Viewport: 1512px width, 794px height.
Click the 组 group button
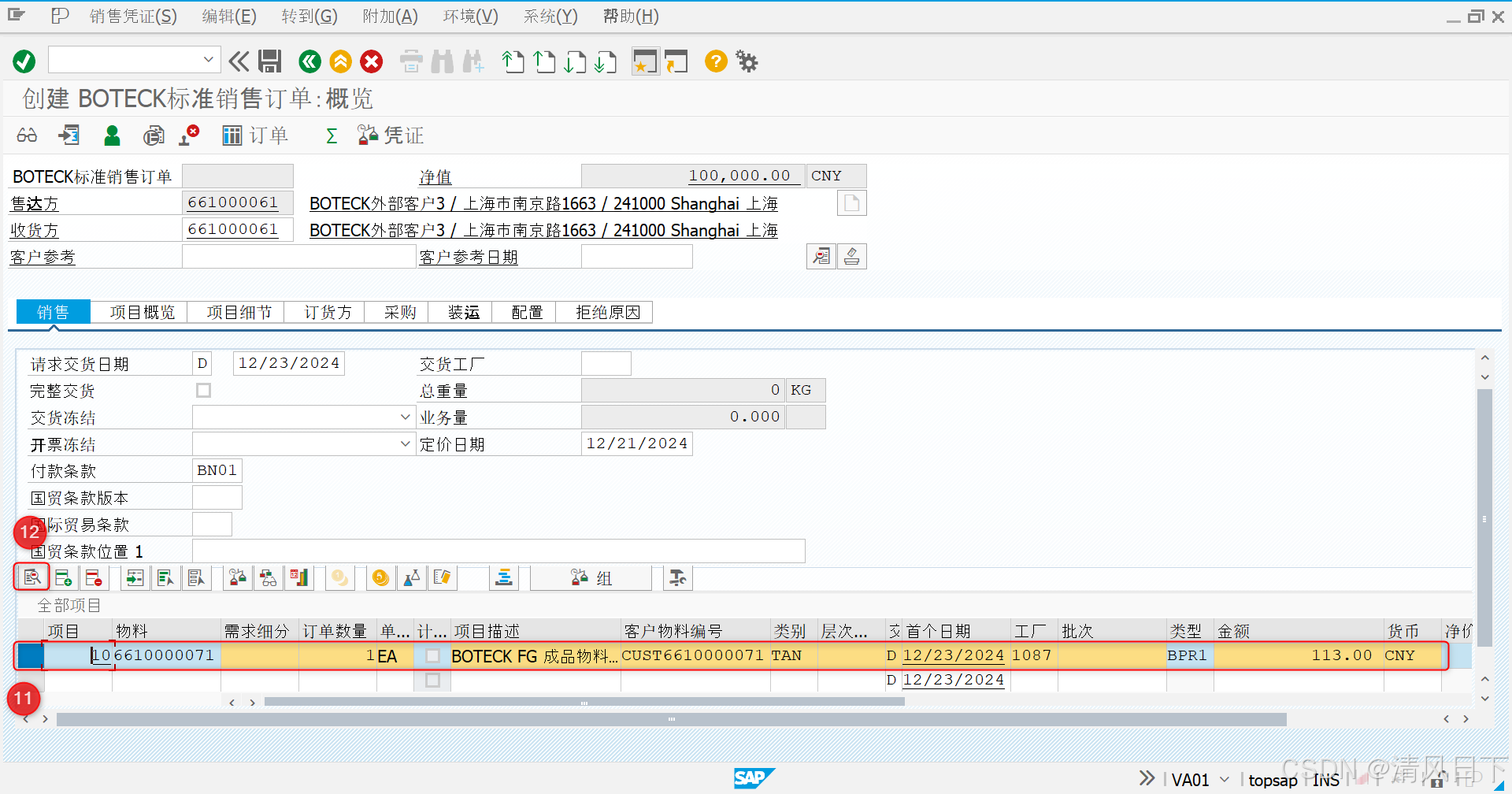(x=591, y=577)
